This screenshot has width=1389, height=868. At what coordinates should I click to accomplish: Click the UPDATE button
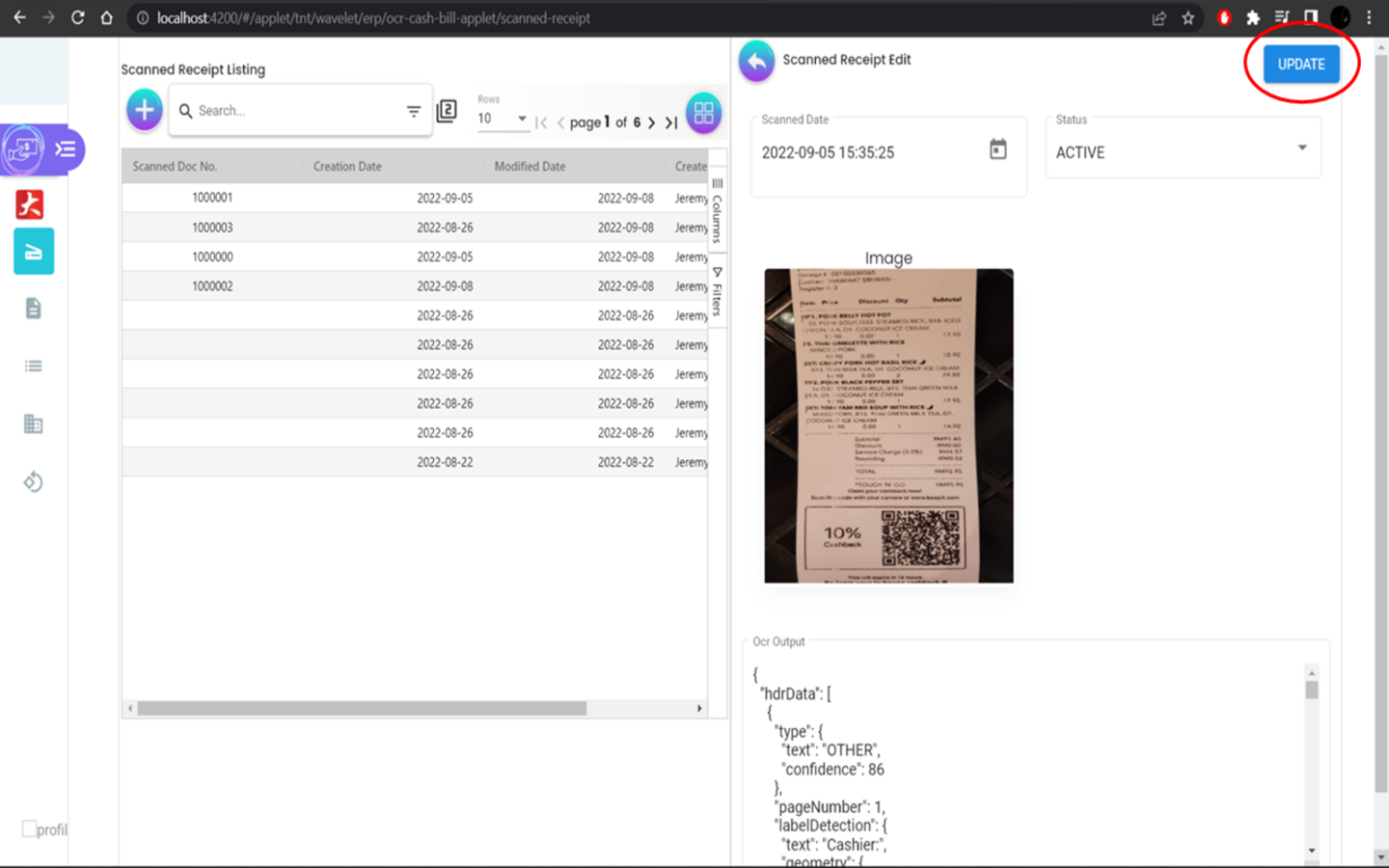(1300, 65)
